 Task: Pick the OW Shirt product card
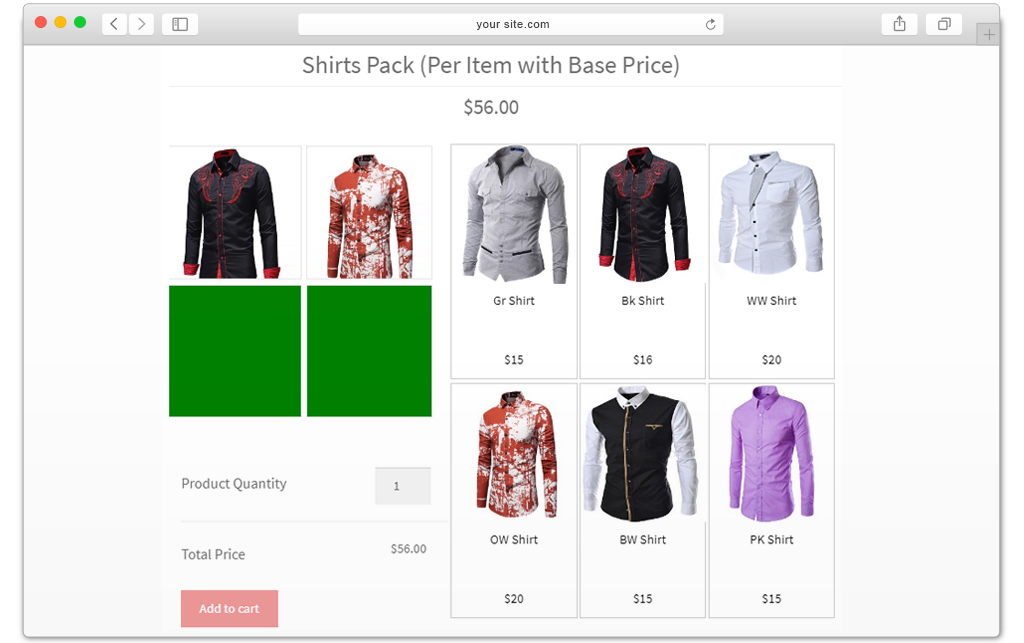pyautogui.click(x=514, y=500)
